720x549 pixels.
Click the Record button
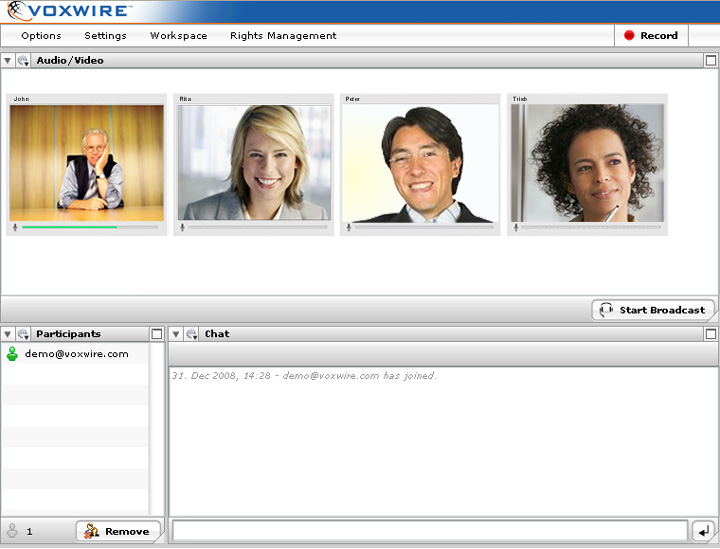pos(651,36)
